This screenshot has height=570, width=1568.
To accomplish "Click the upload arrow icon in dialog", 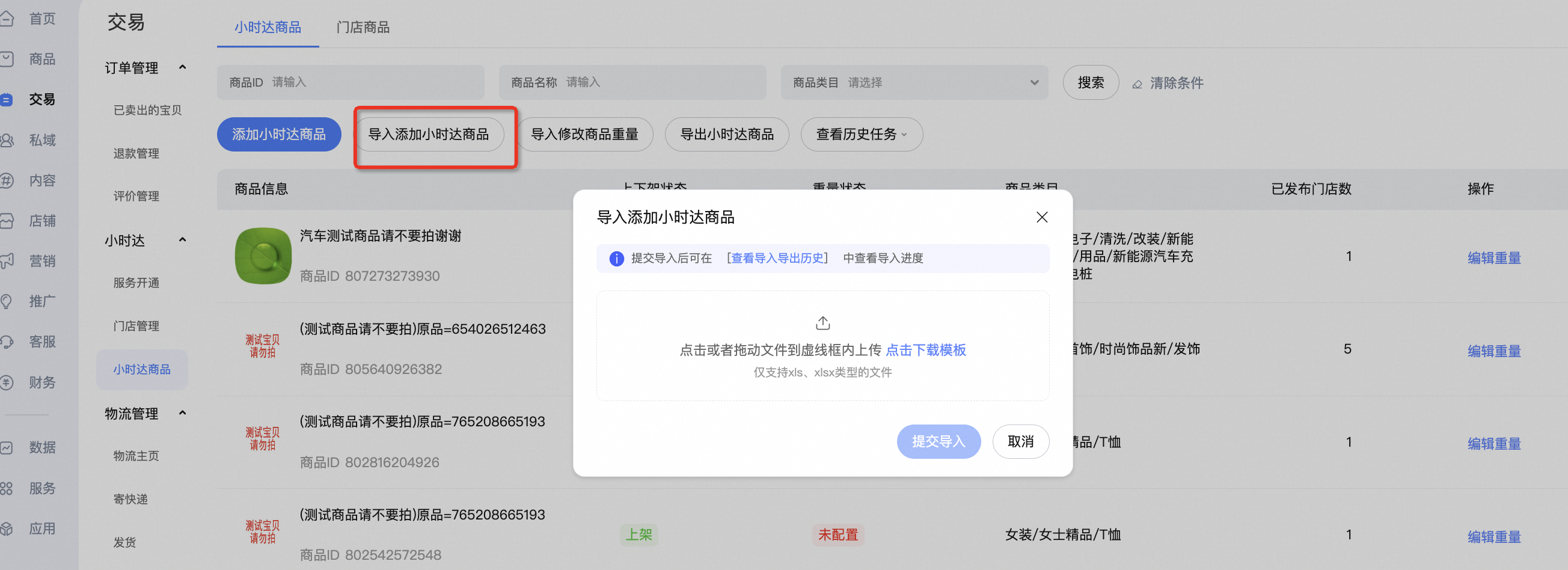I will tap(823, 322).
